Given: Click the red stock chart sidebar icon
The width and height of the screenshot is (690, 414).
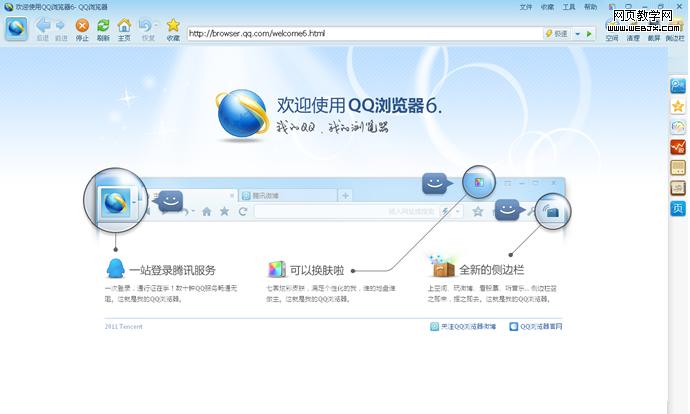Looking at the screenshot, I should click(677, 147).
